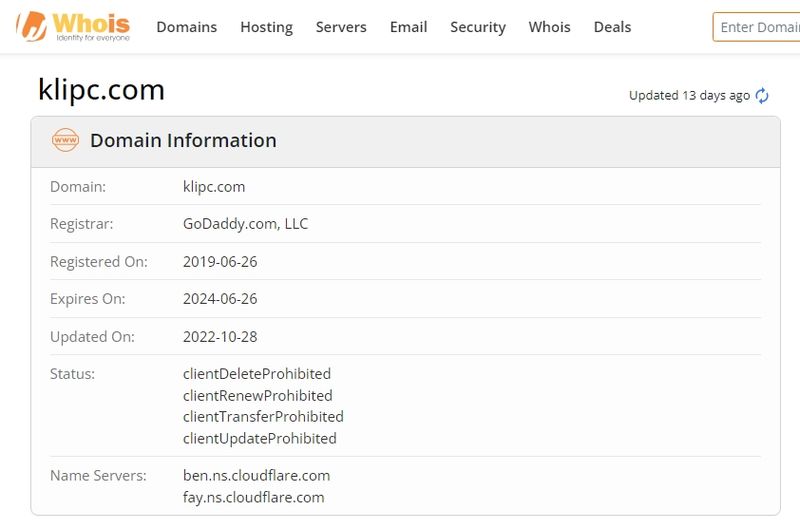The width and height of the screenshot is (800, 525).
Task: Open the Servers menu
Action: 341,27
